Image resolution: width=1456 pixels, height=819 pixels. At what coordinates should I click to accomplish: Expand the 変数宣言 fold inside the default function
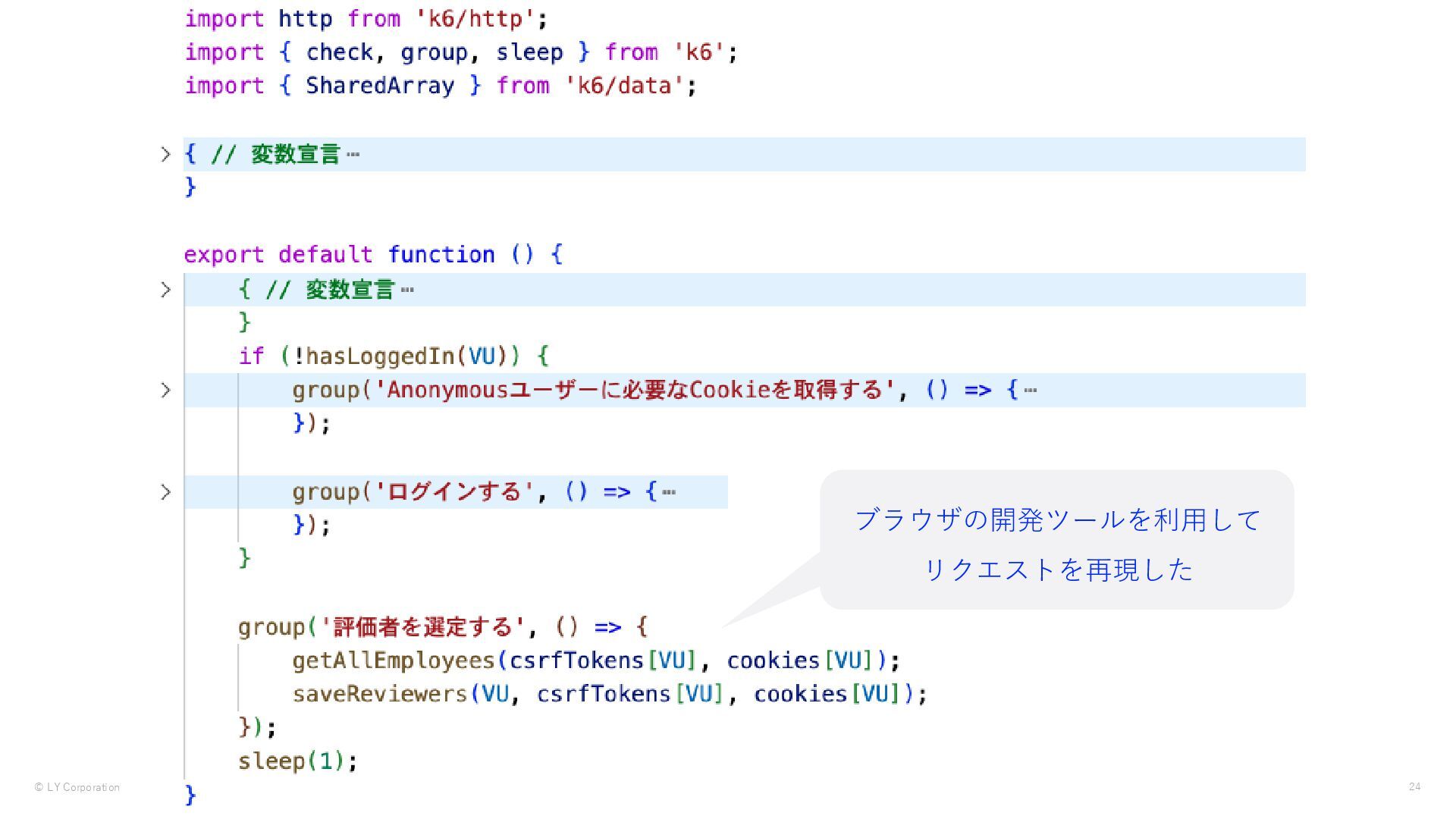(165, 290)
